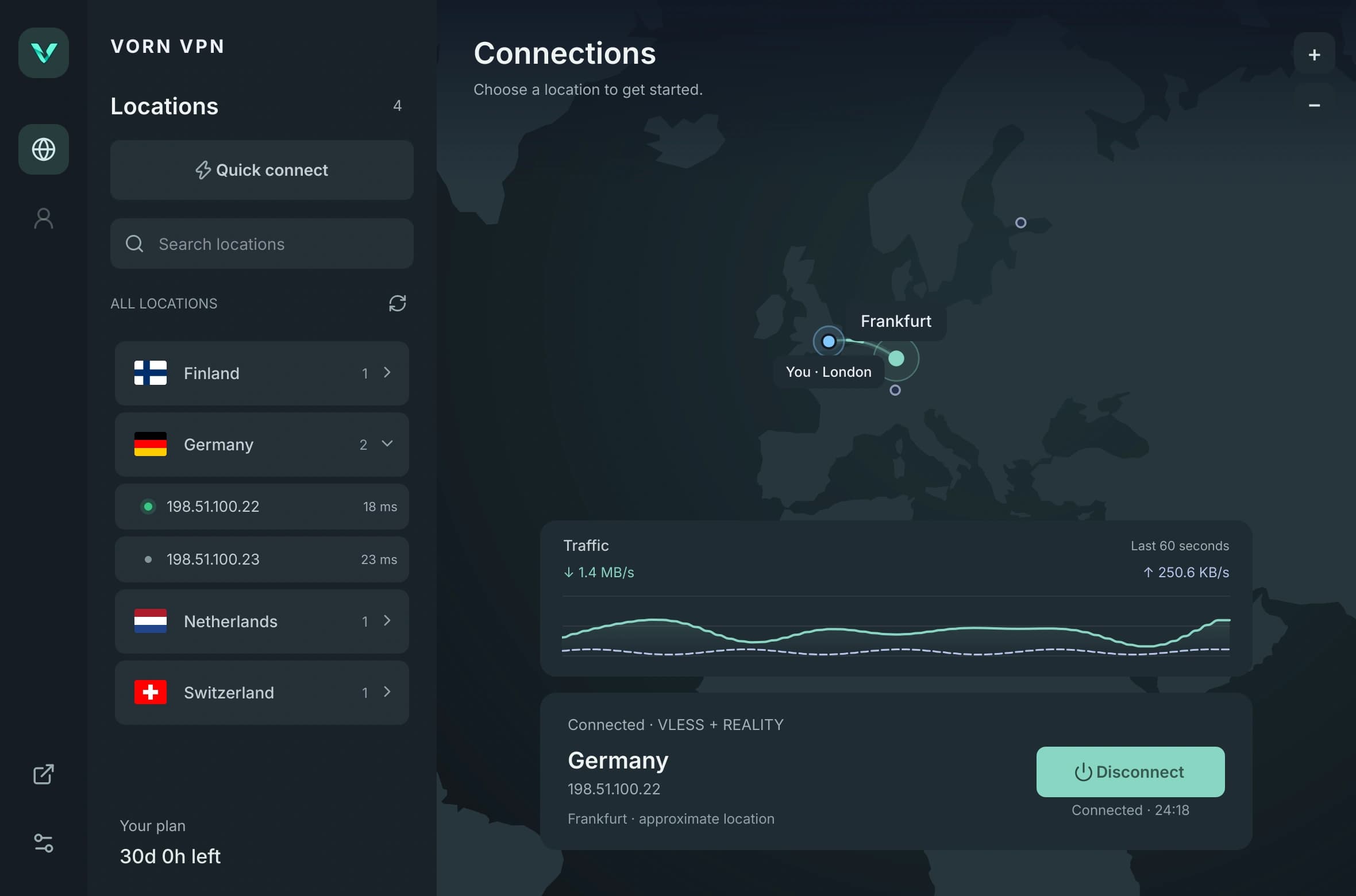This screenshot has height=896, width=1356.
Task: Open the account profile sidebar icon
Action: click(44, 218)
